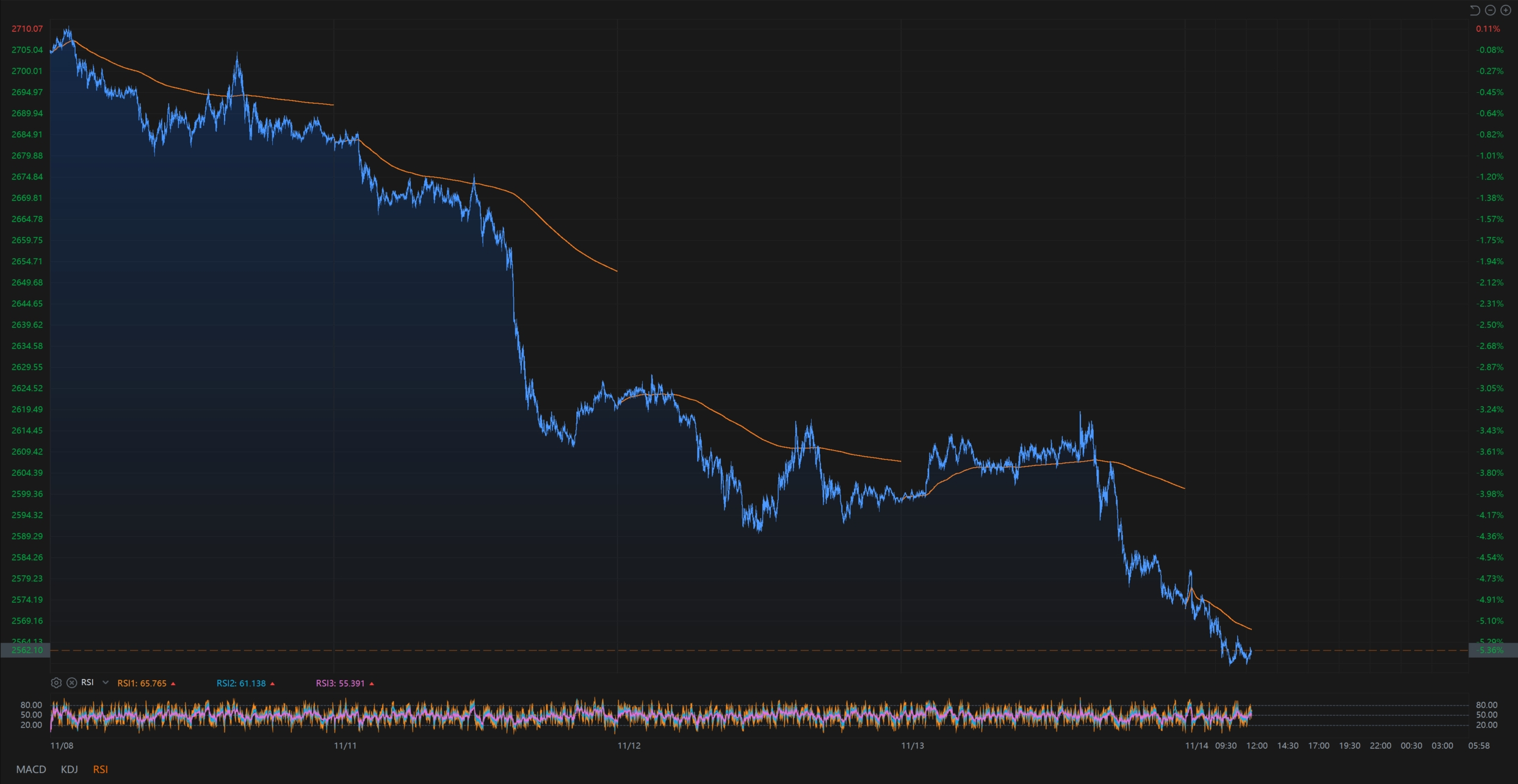1518x784 pixels.
Task: Open RSI indicator settings gear
Action: 56,683
